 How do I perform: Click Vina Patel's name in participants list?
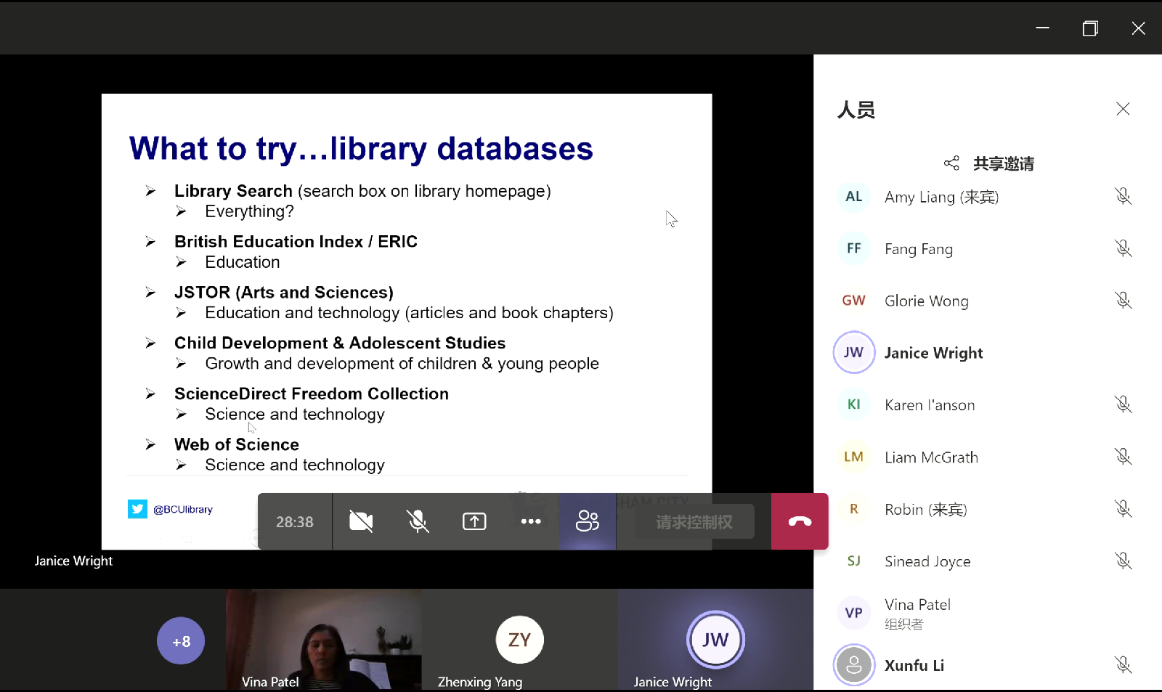(917, 605)
